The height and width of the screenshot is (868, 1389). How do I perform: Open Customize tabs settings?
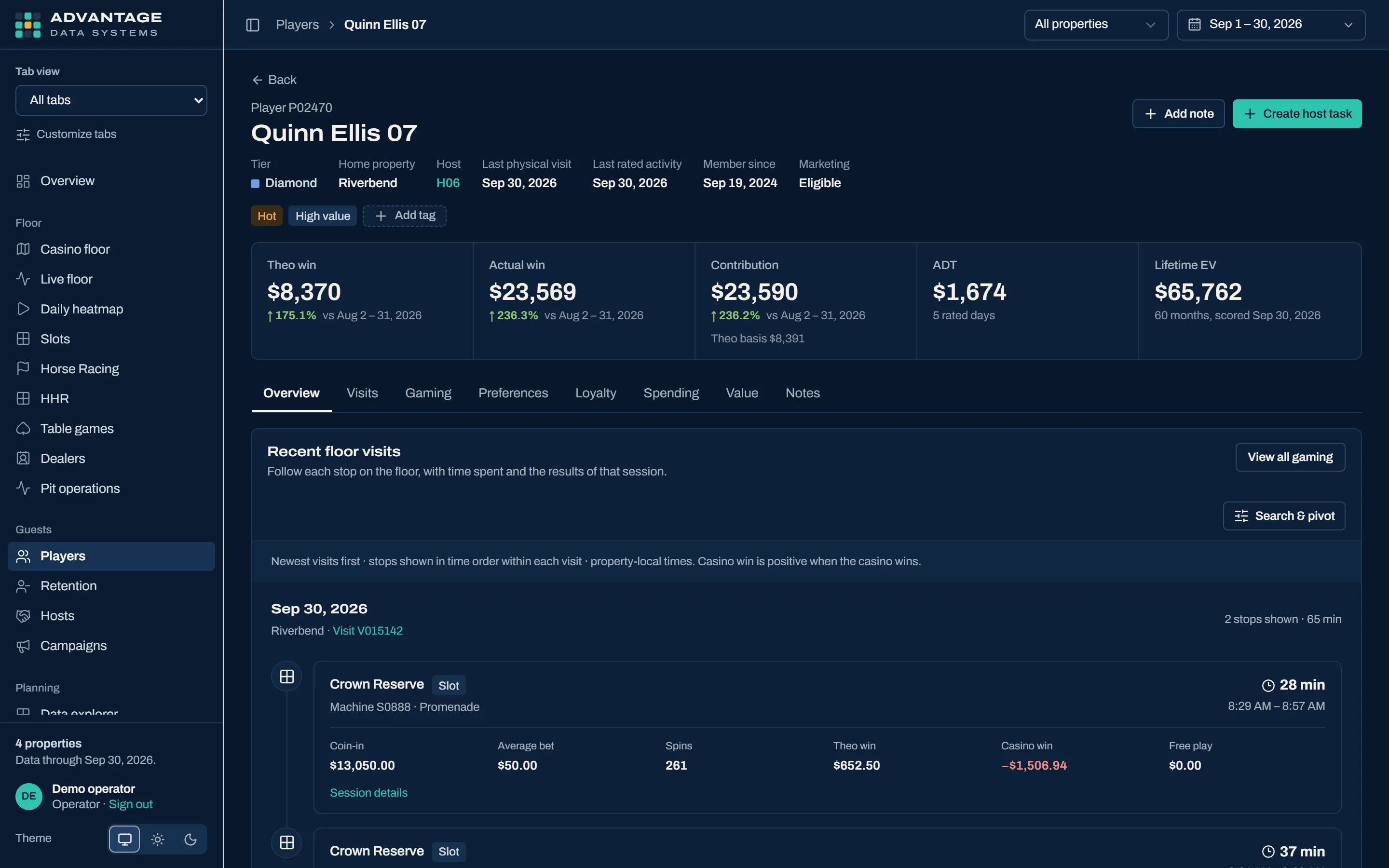66,135
